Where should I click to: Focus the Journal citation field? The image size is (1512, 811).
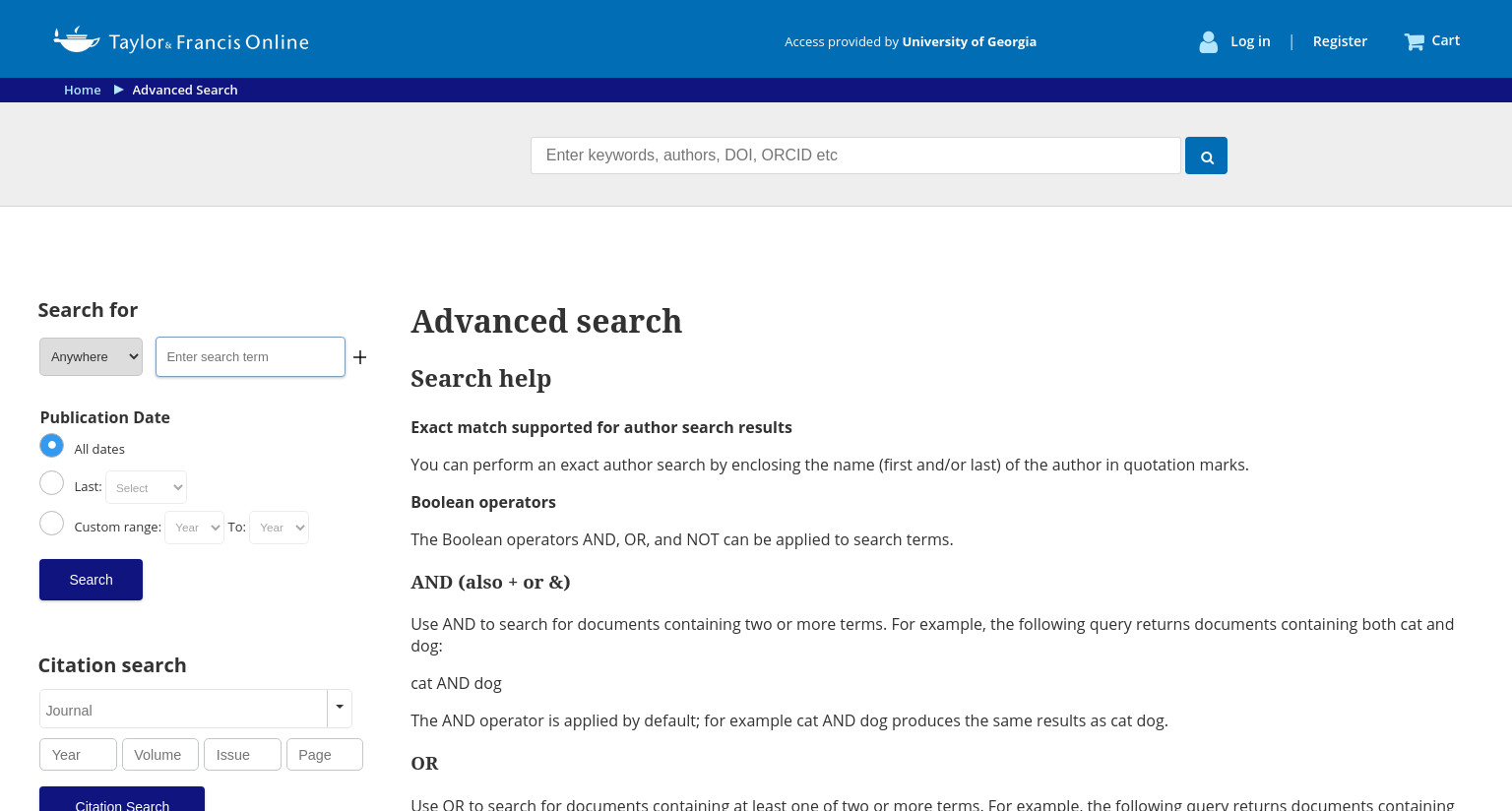(x=183, y=709)
